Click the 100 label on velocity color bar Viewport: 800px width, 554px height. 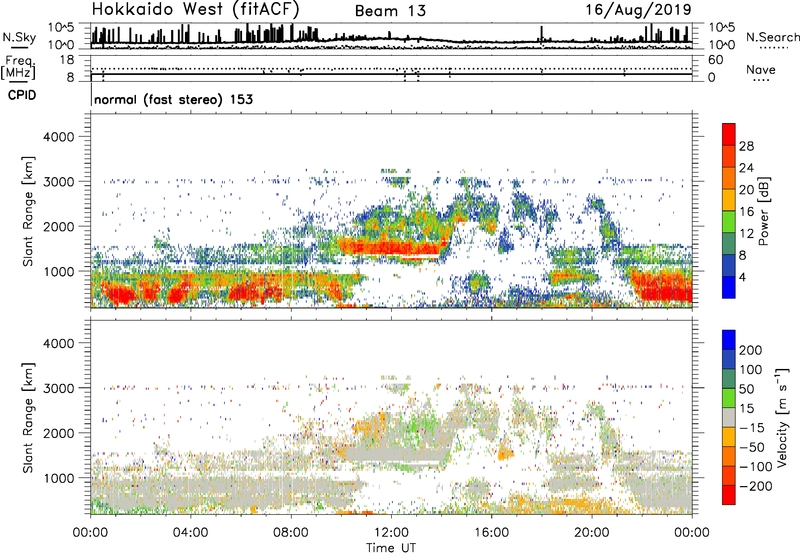point(751,370)
